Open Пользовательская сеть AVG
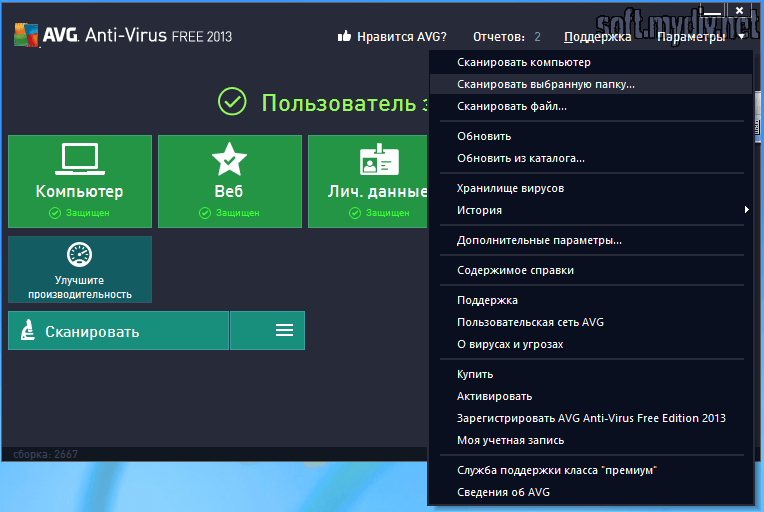This screenshot has width=764, height=512. coord(591,322)
